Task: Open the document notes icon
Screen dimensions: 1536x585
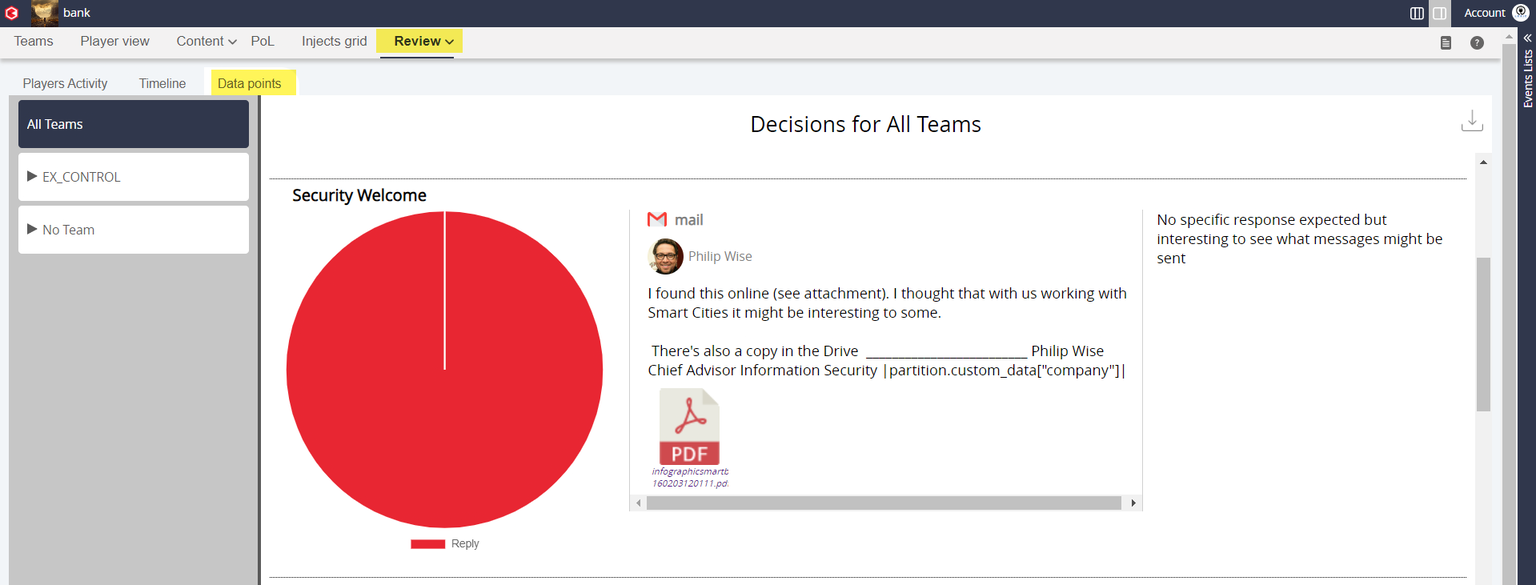Action: point(1446,43)
